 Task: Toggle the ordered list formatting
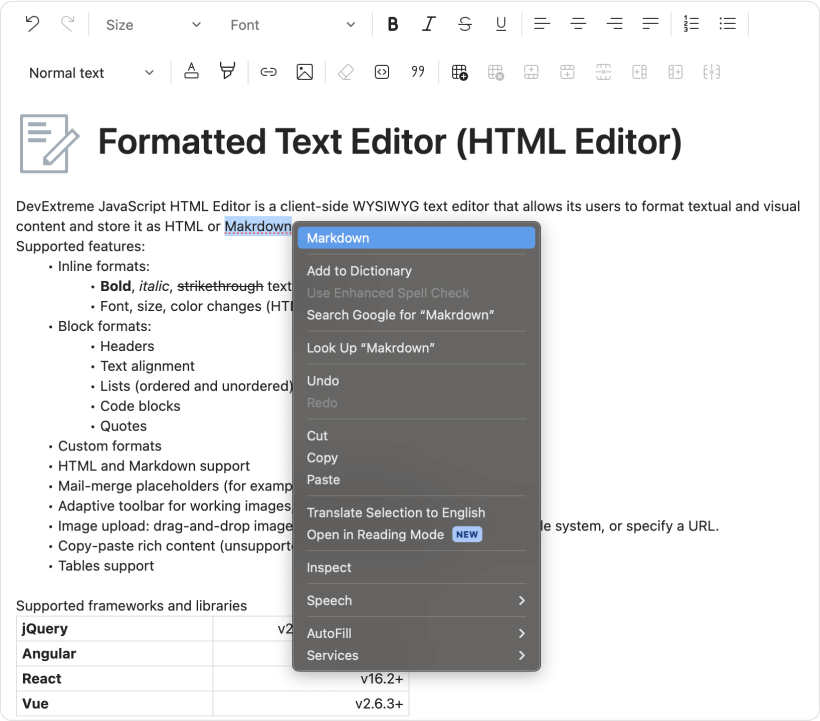[x=691, y=23]
